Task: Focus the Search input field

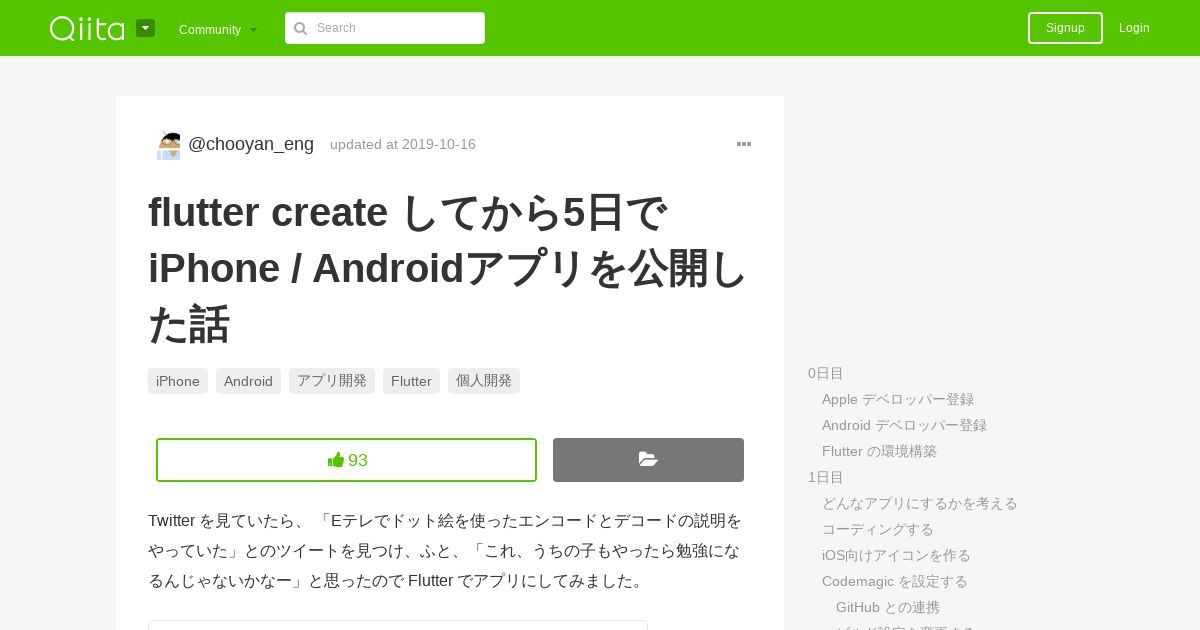Action: 385,28
